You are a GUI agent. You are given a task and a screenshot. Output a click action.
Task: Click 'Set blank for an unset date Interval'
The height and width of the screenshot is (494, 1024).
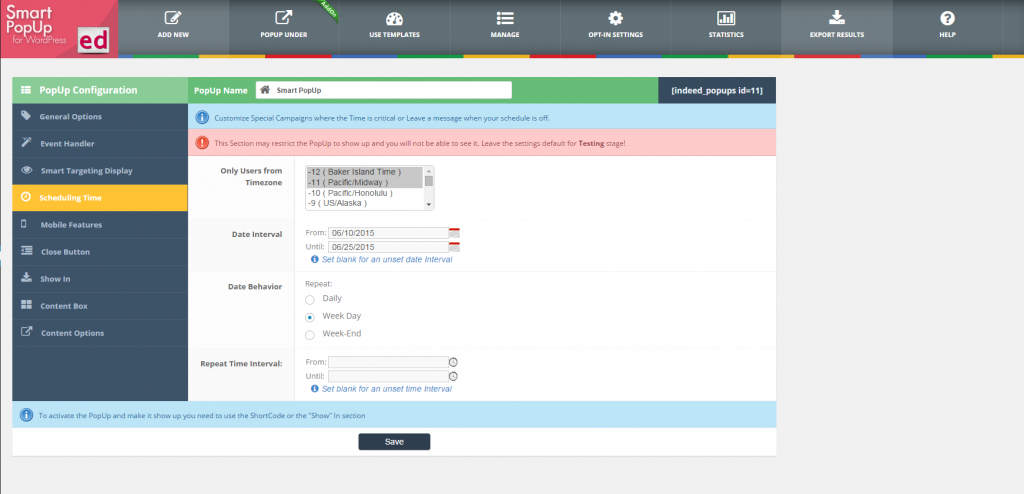pos(387,259)
